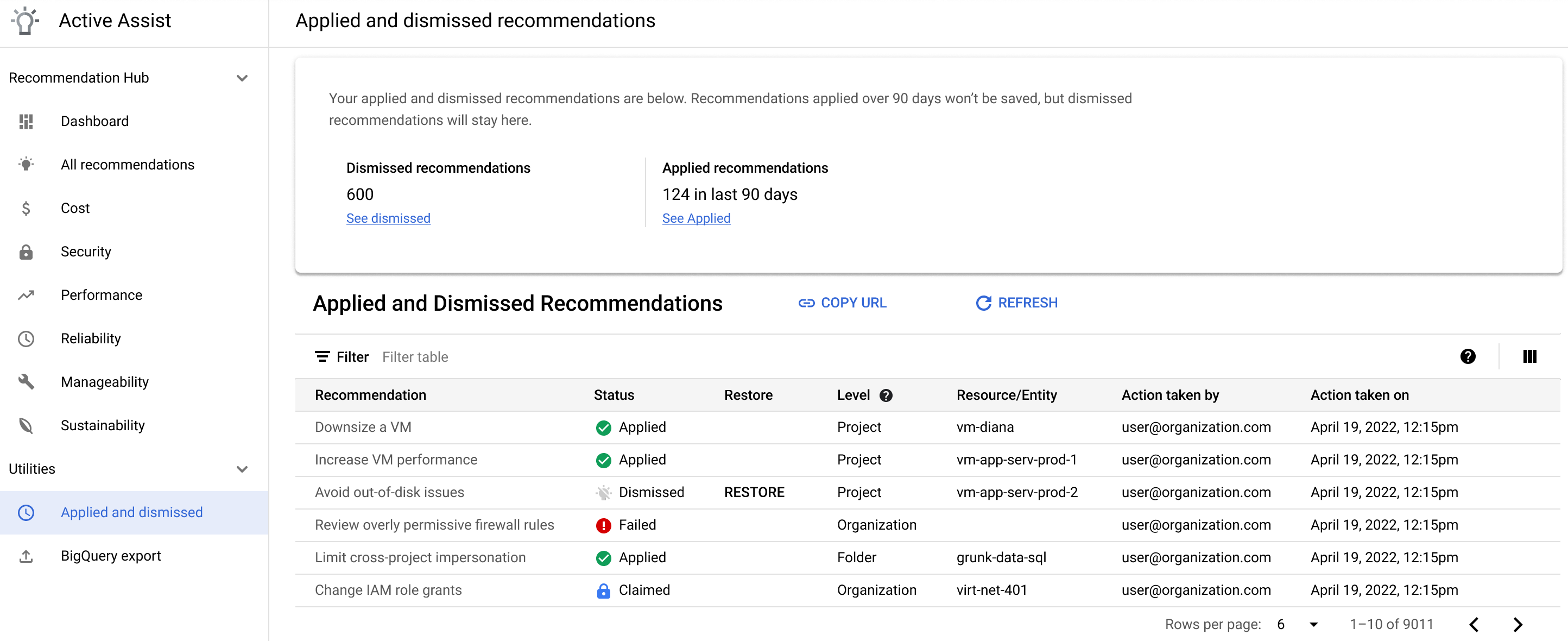Image resolution: width=1568 pixels, height=641 pixels.
Task: Select the See Applied link
Action: tap(696, 217)
